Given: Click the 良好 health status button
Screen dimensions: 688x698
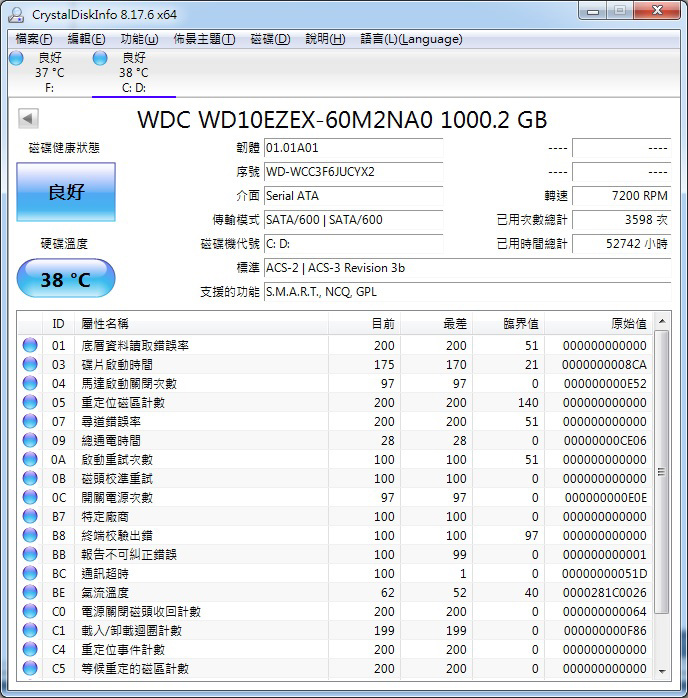Looking at the screenshot, I should point(66,192).
